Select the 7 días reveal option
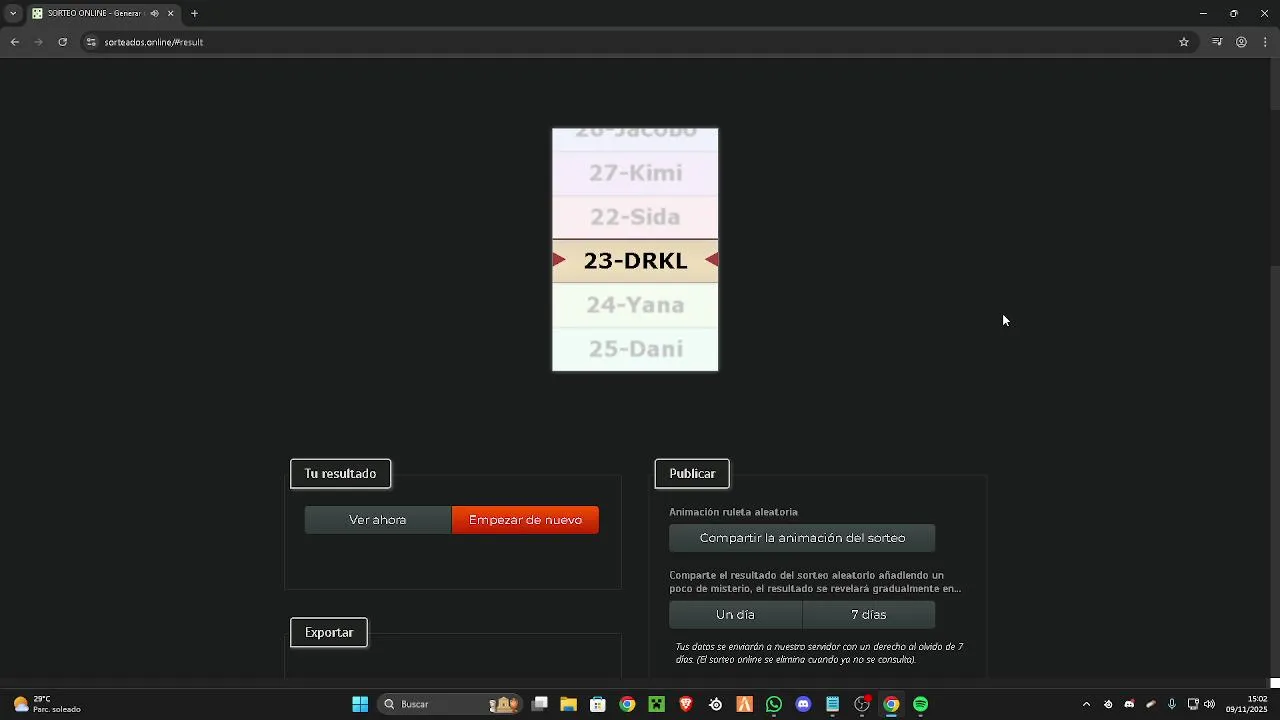The height and width of the screenshot is (720, 1280). [869, 615]
